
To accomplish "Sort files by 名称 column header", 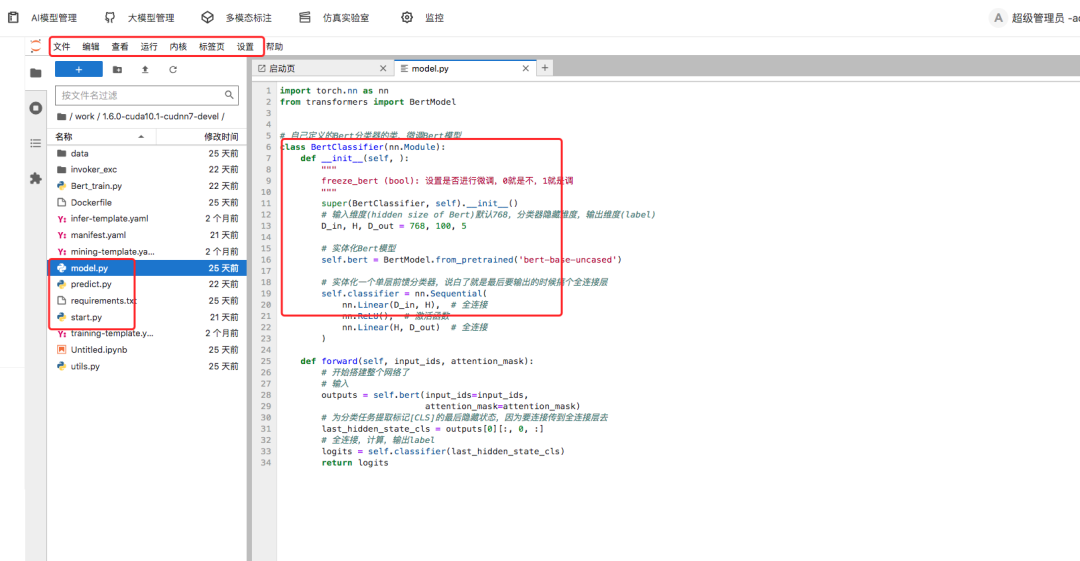I will pyautogui.click(x=64, y=136).
